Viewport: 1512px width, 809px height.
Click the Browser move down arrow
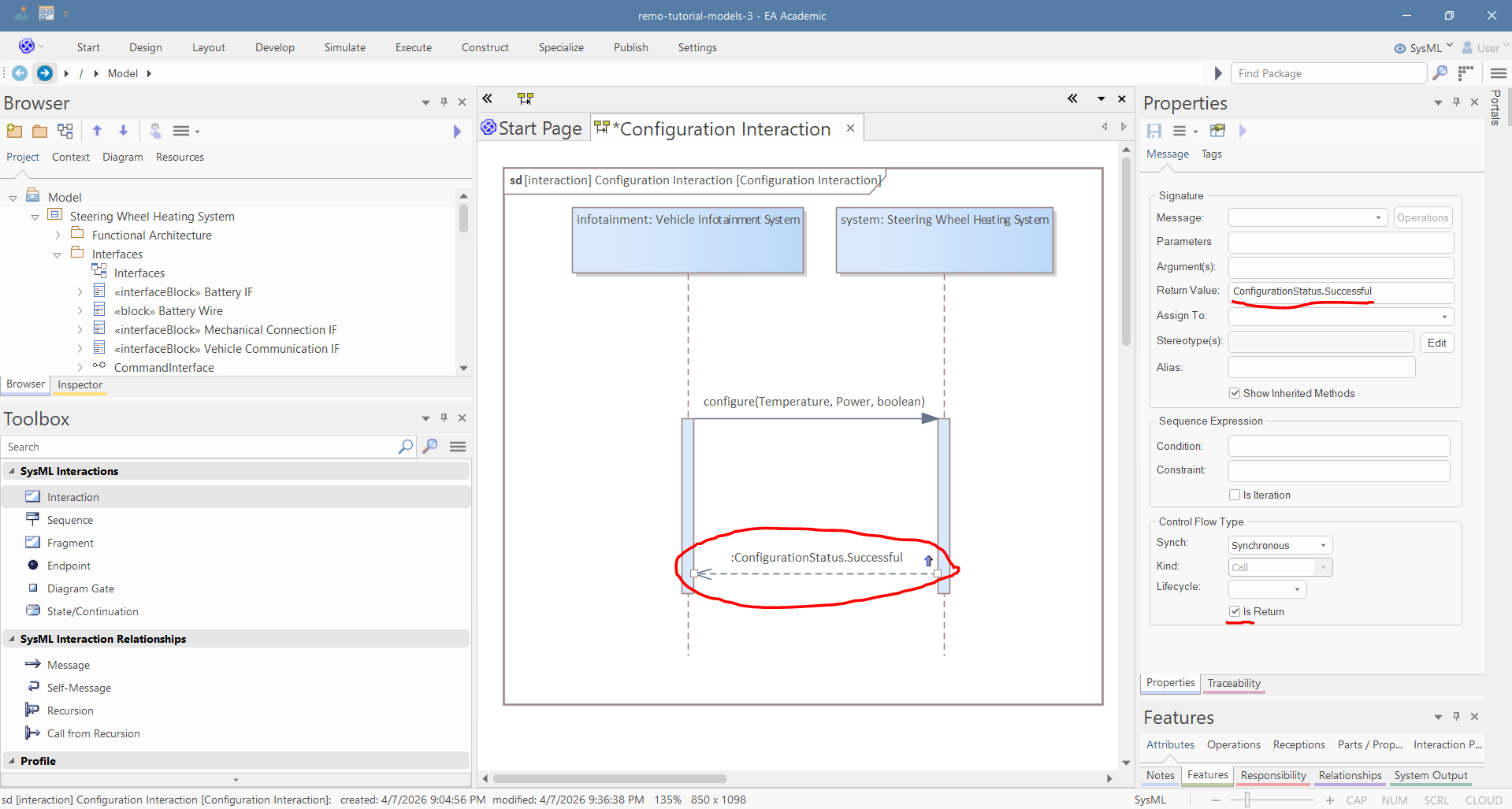(x=123, y=131)
